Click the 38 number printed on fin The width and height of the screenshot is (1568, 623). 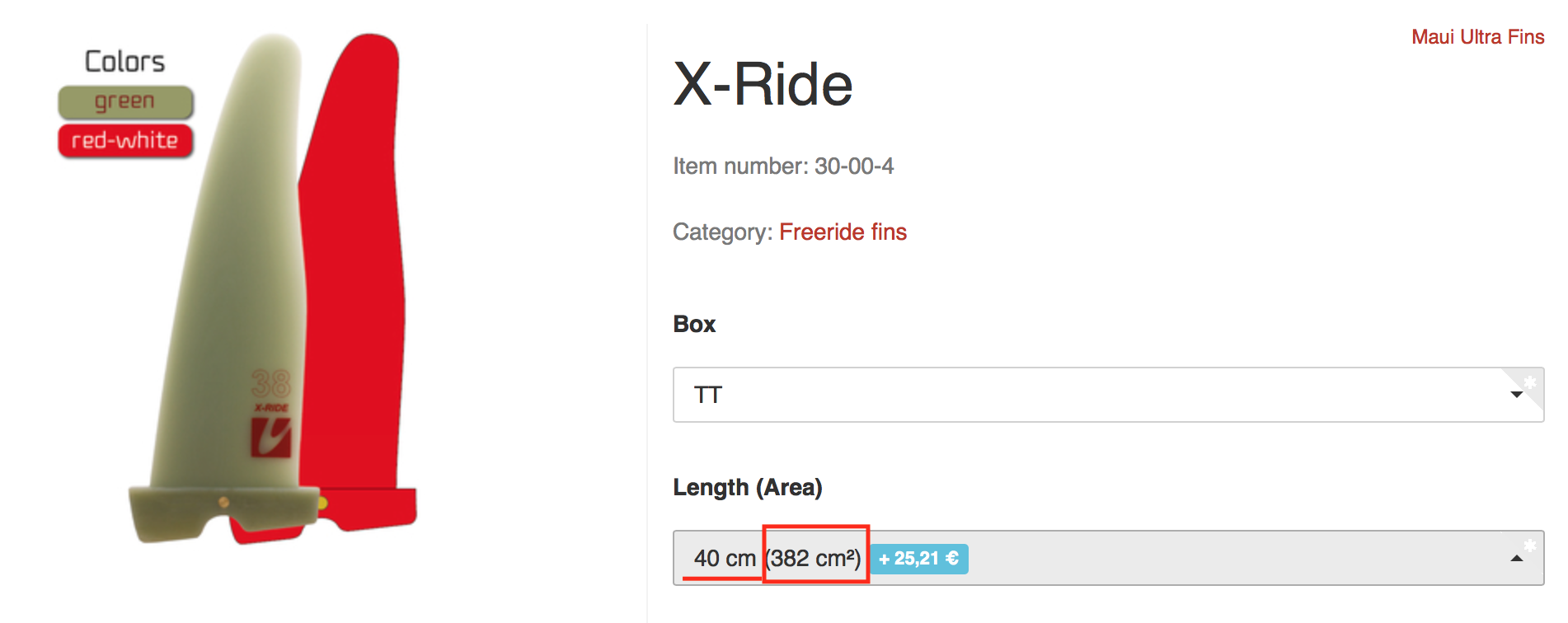click(270, 384)
